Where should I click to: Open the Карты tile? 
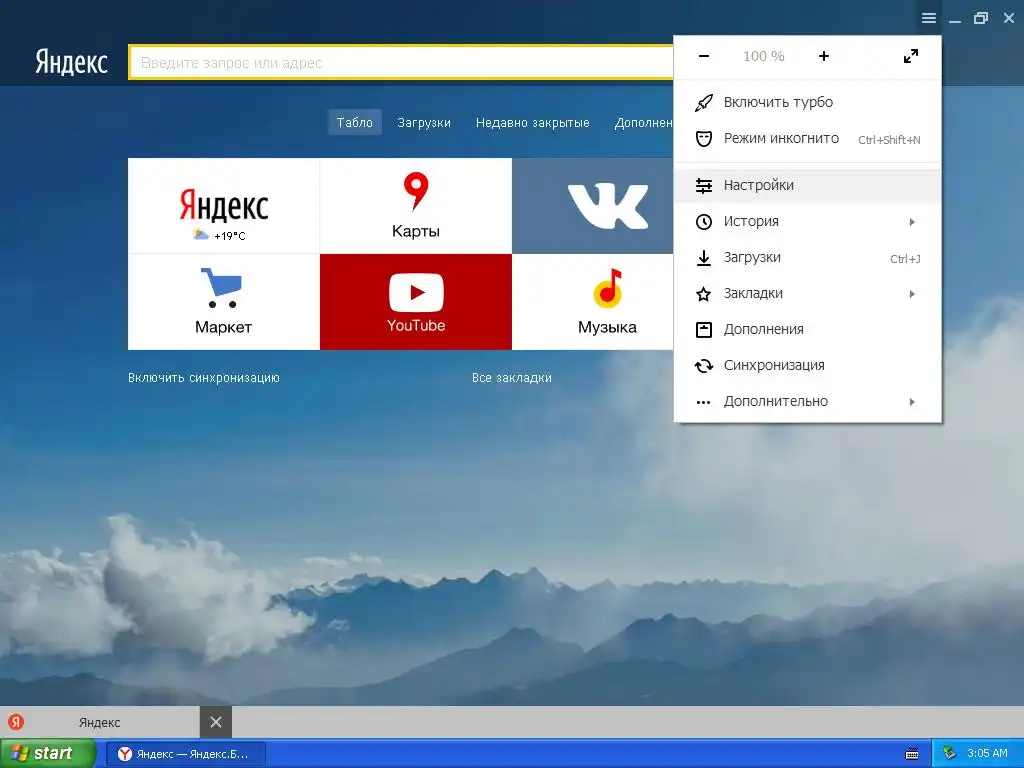tap(416, 206)
